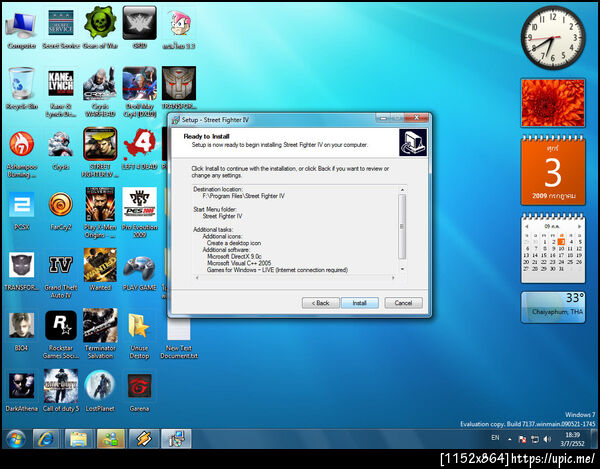The image size is (600, 469).
Task: Select the BIO4 desktop icon
Action: coord(21,332)
